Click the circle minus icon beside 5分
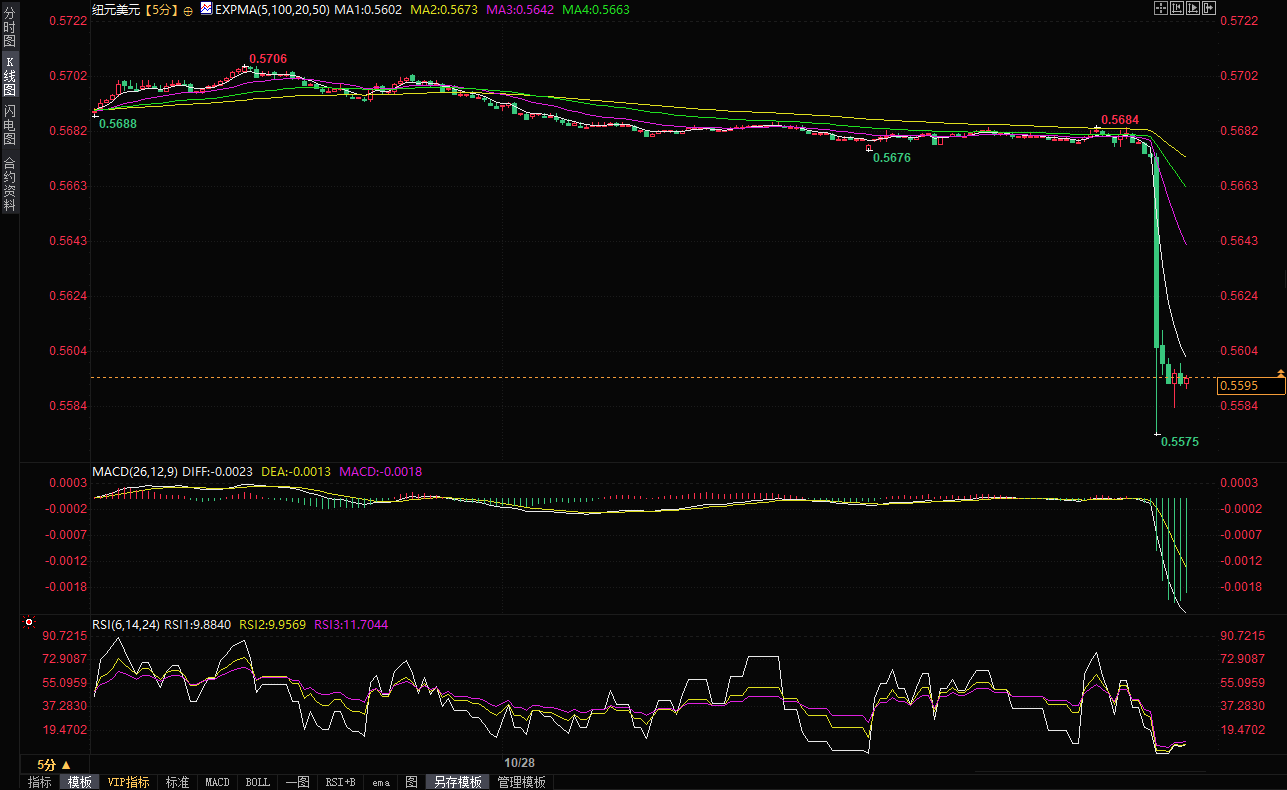 (188, 9)
